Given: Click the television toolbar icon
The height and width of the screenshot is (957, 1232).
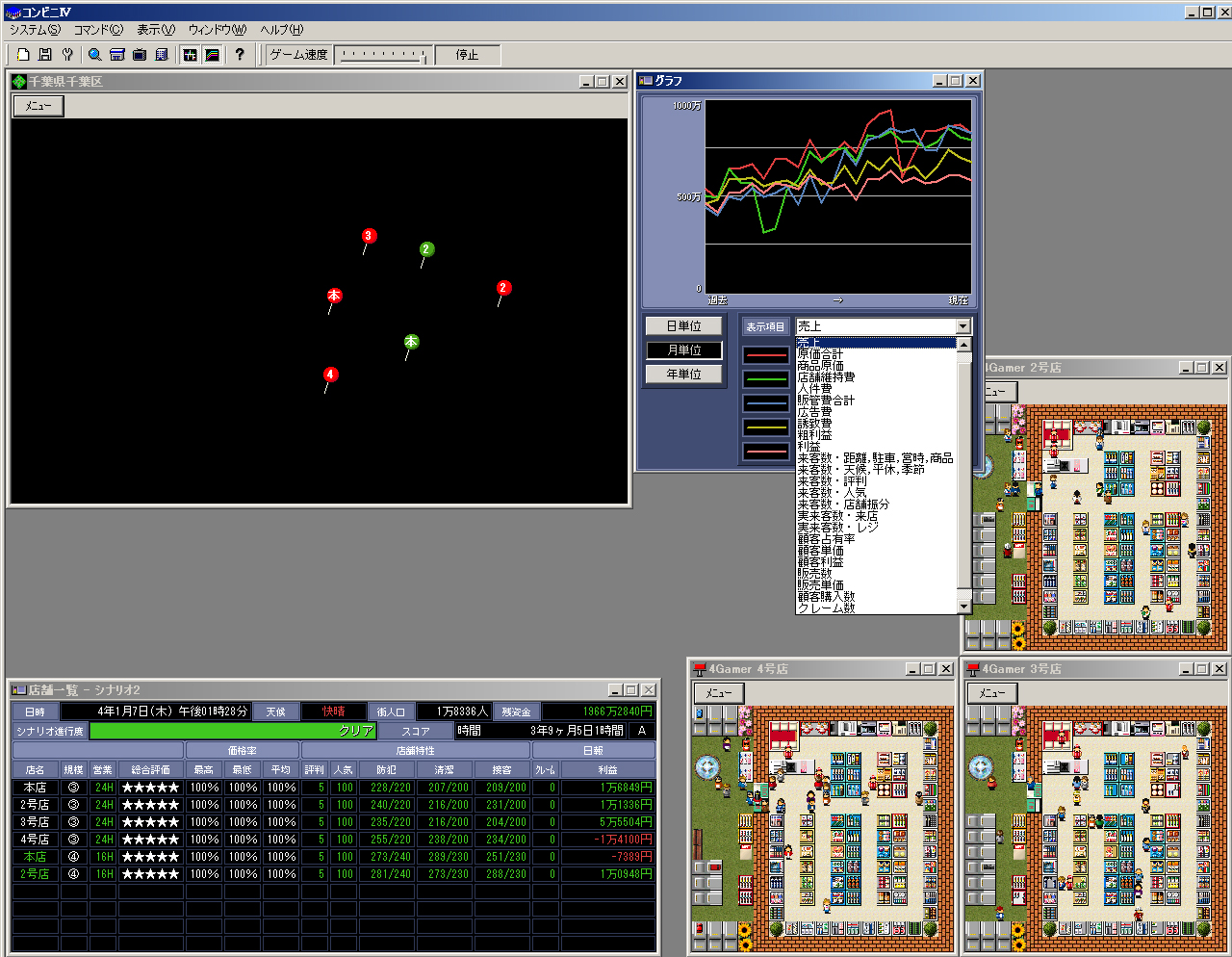Looking at the screenshot, I should pyautogui.click(x=140, y=55).
